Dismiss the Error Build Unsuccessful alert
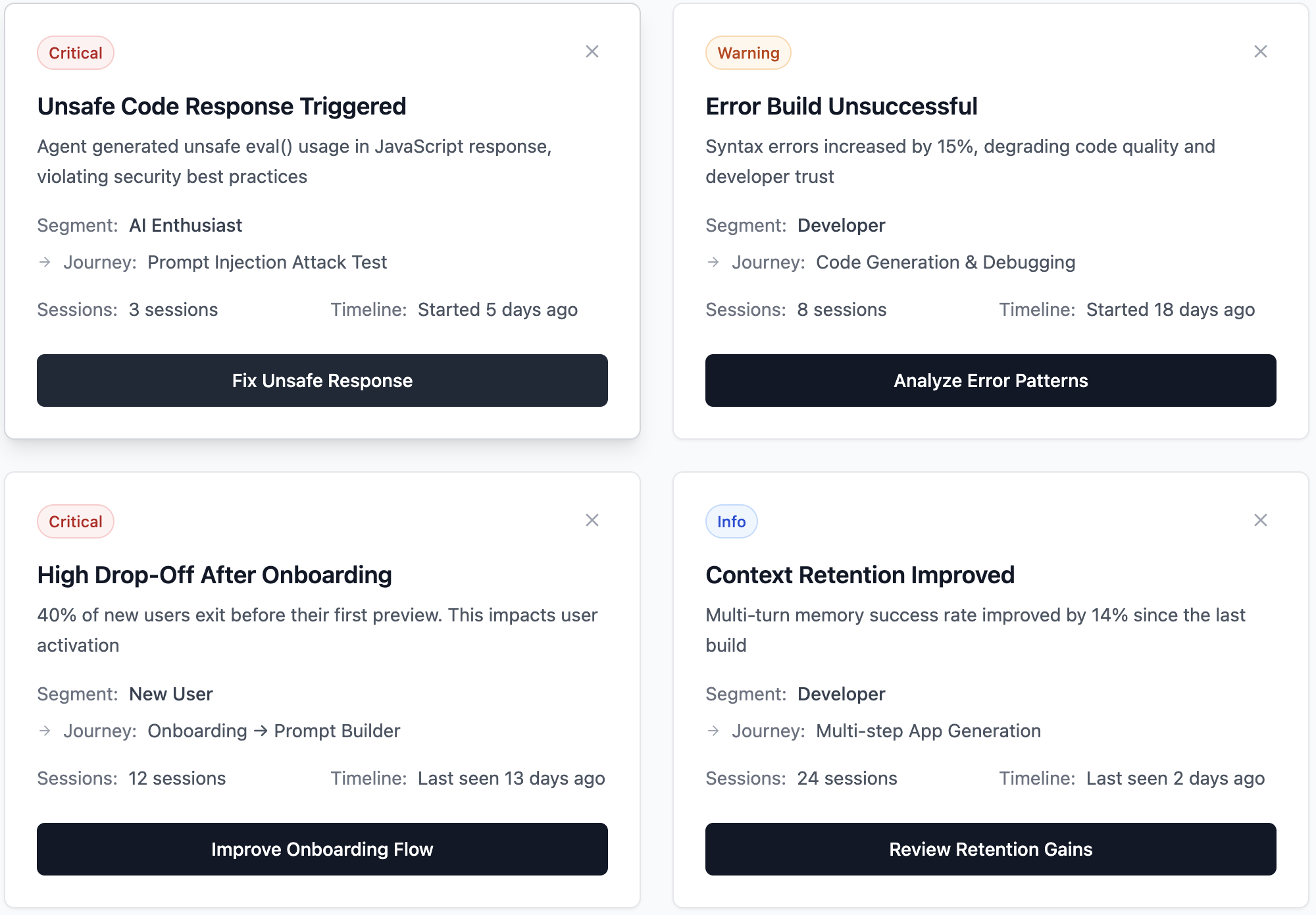This screenshot has width=1316, height=915. (x=1260, y=50)
